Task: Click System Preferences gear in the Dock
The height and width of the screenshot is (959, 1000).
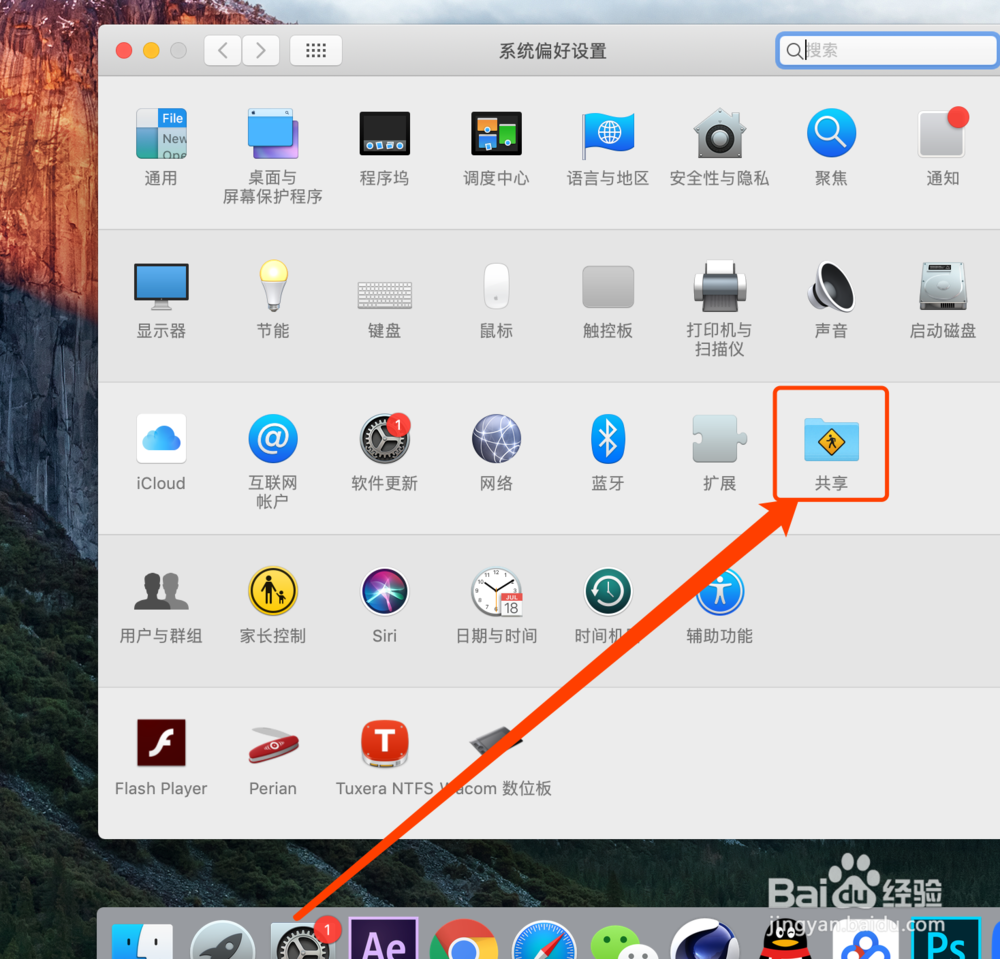Action: (x=302, y=941)
